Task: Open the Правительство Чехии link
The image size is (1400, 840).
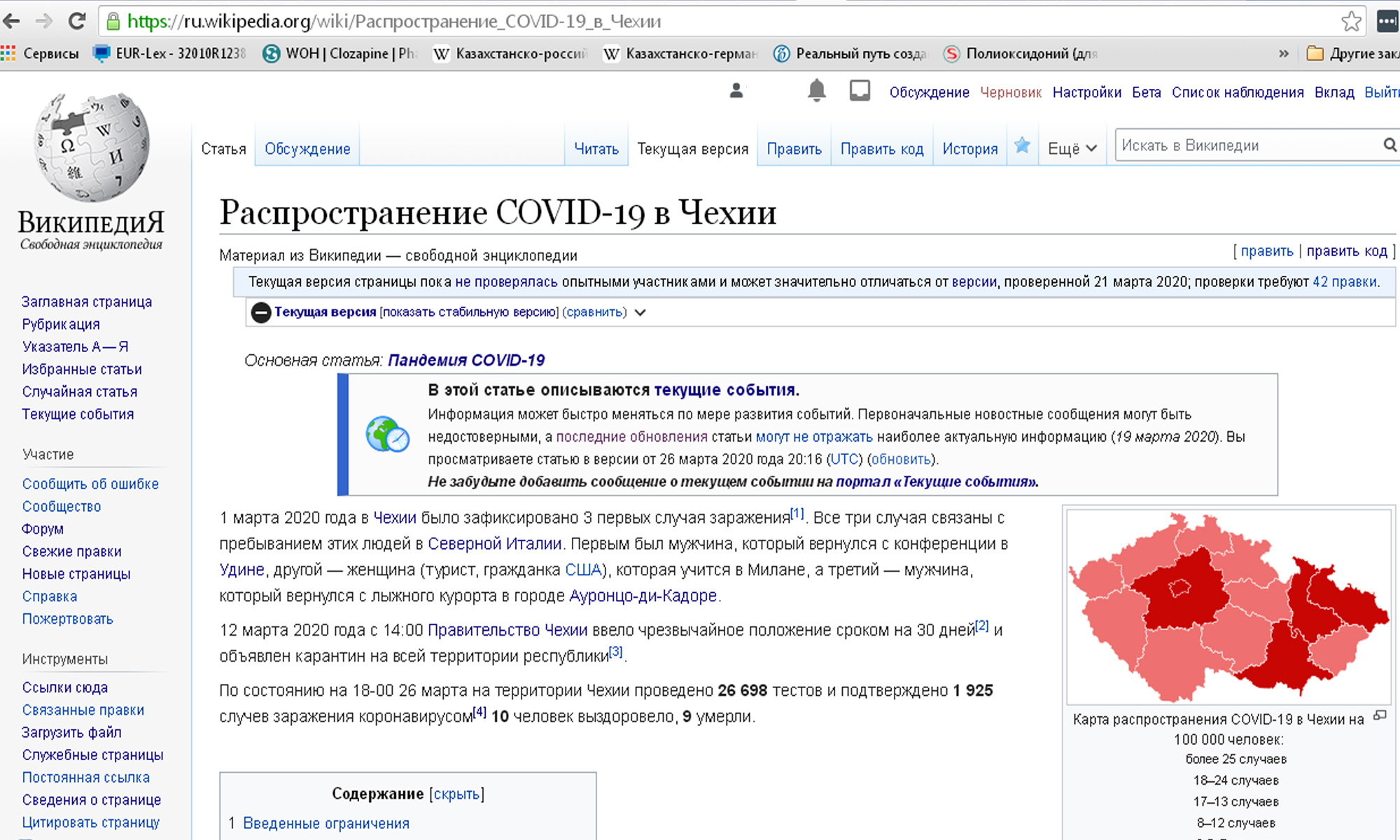Action: [507, 630]
